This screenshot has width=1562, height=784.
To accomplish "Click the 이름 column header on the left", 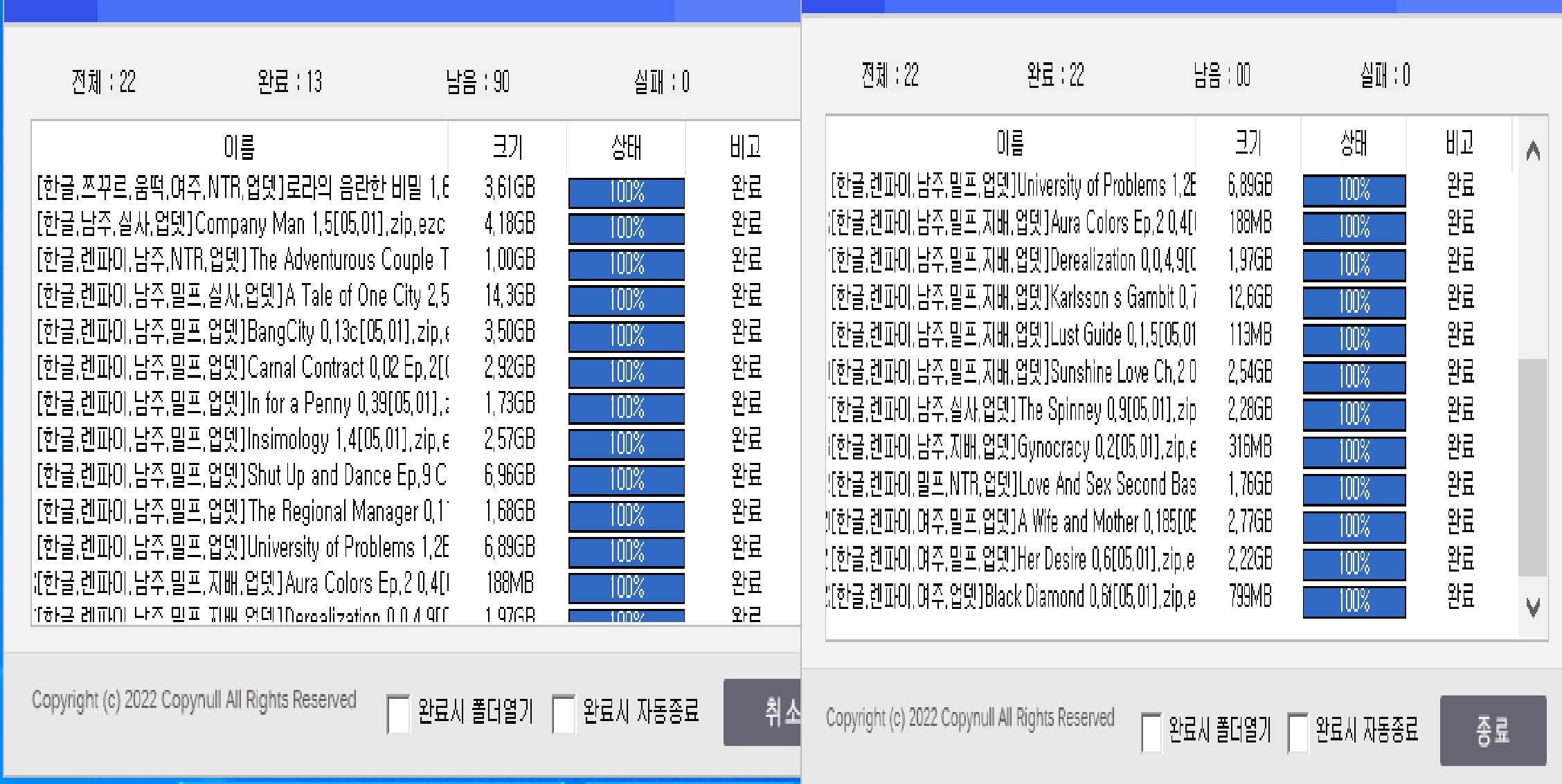I will (239, 146).
